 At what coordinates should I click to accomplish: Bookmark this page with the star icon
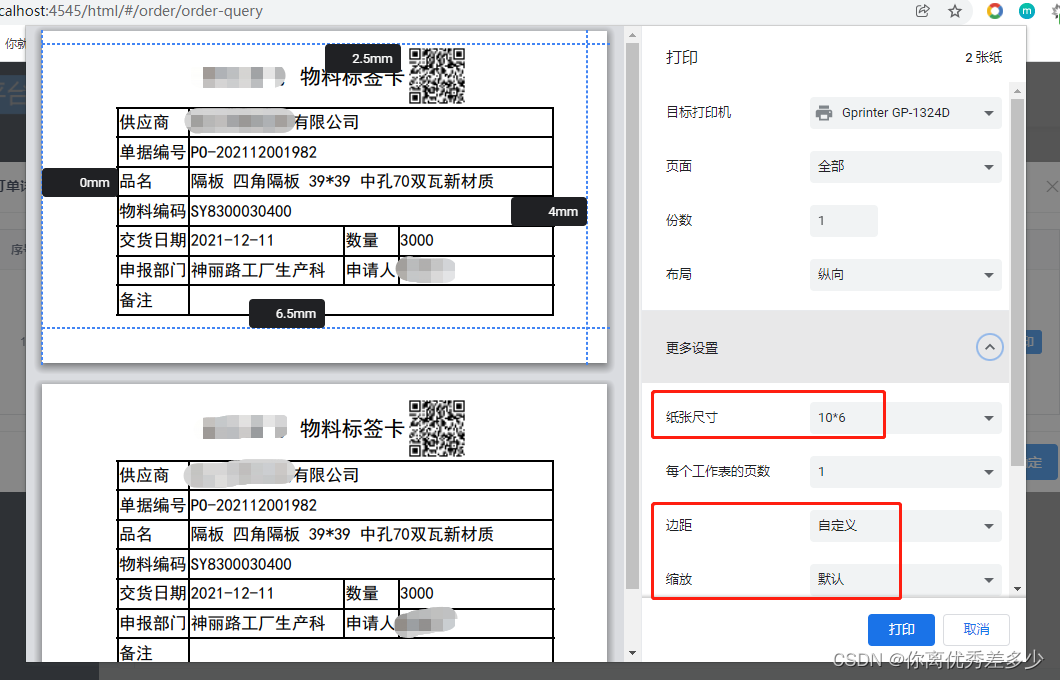point(955,11)
